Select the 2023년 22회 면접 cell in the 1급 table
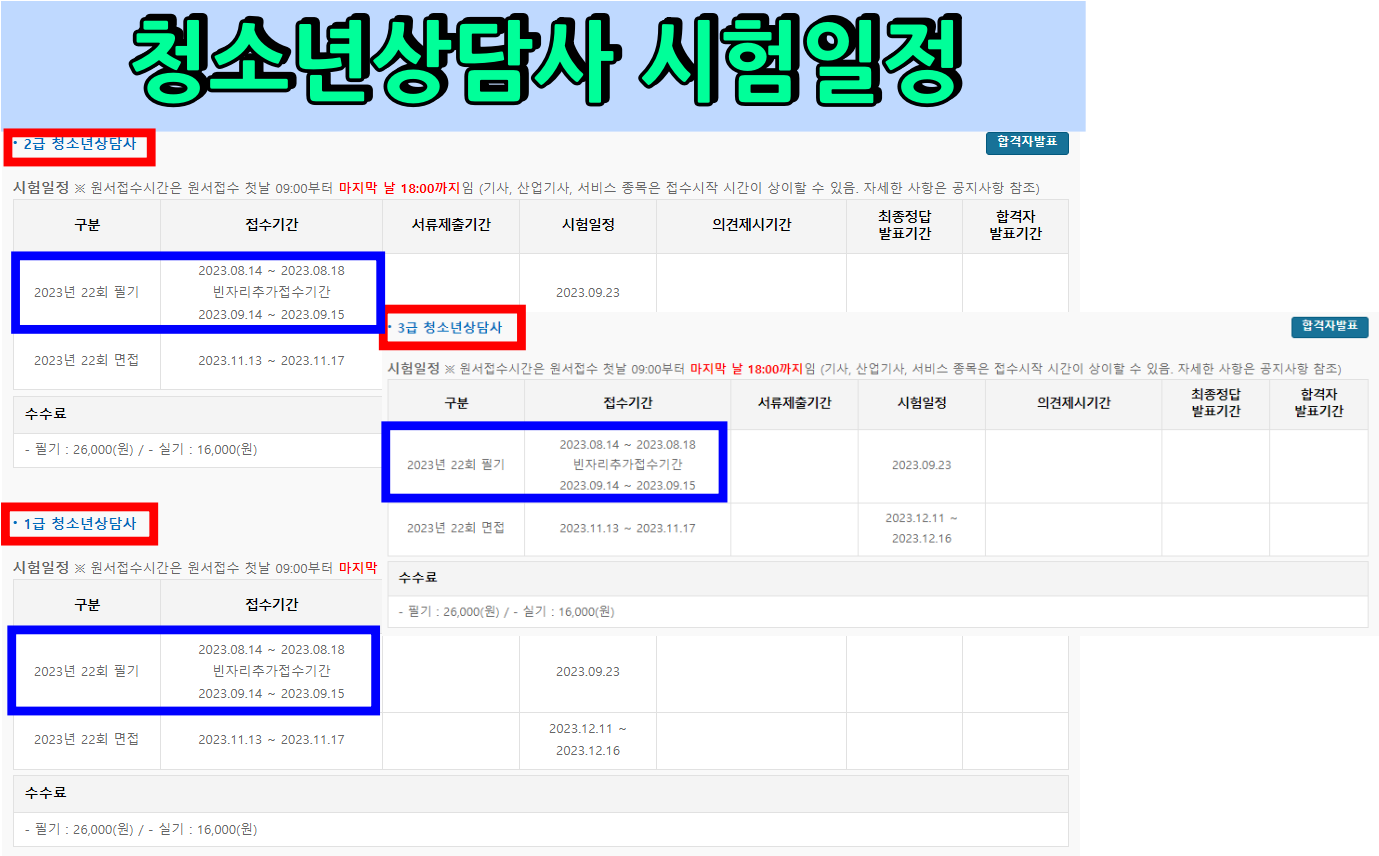 [87, 739]
